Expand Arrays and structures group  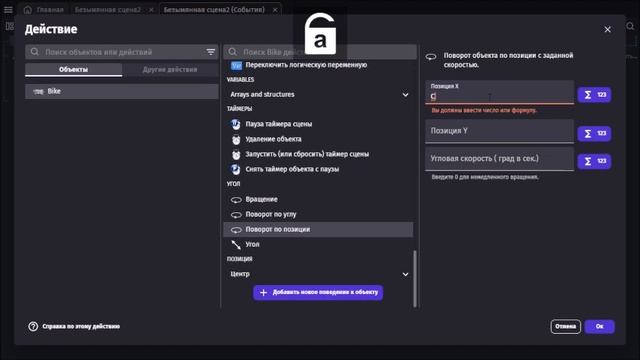point(318,94)
